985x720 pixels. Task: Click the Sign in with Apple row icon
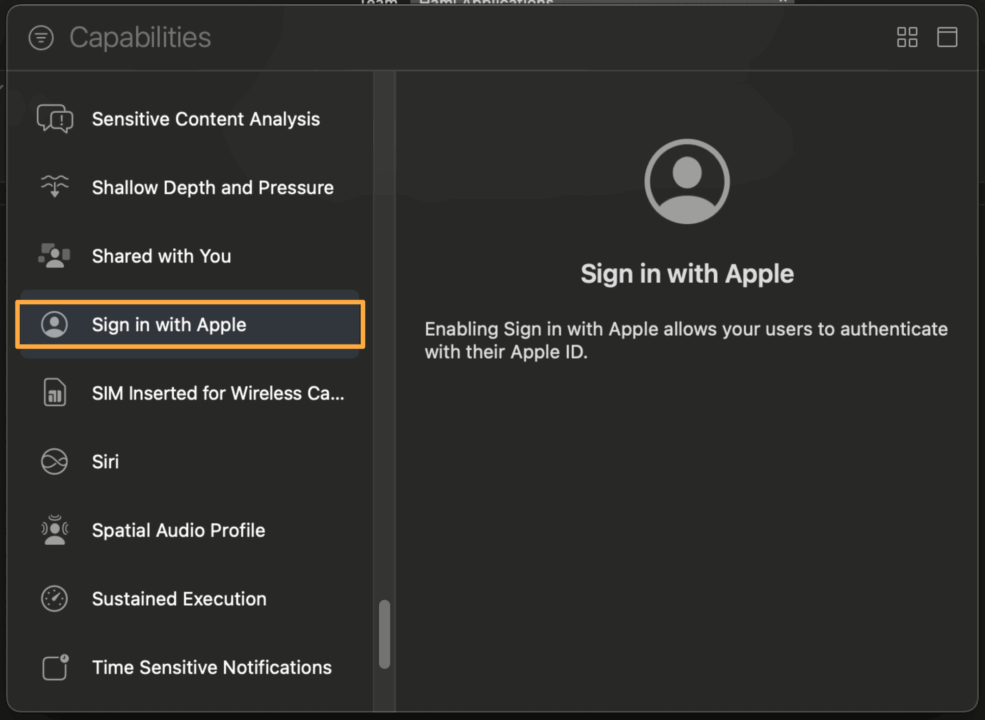(55, 324)
